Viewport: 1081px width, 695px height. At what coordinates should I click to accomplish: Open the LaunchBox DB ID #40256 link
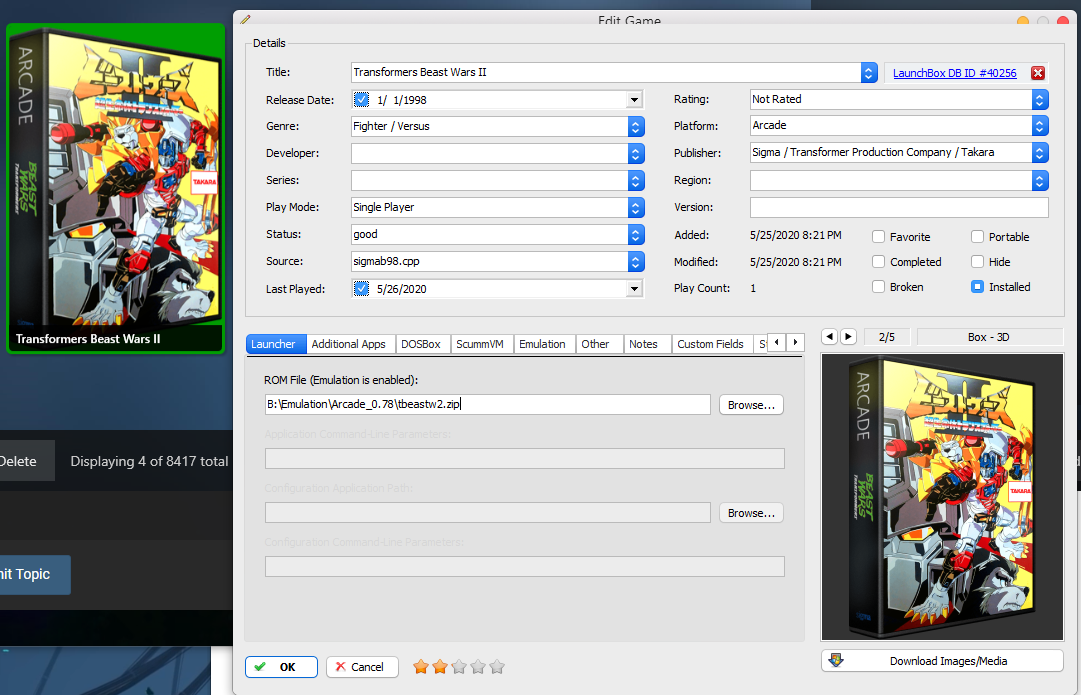pos(954,73)
